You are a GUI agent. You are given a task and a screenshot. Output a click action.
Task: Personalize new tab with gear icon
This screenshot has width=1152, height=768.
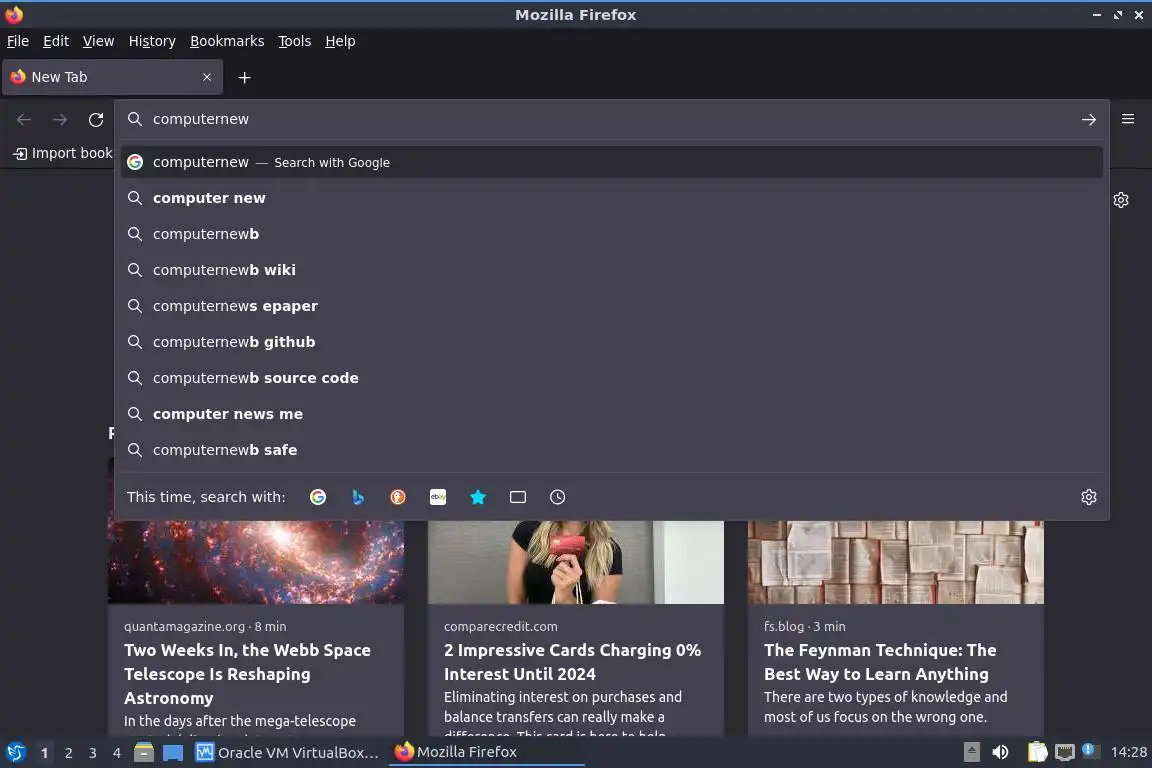[x=1120, y=200]
